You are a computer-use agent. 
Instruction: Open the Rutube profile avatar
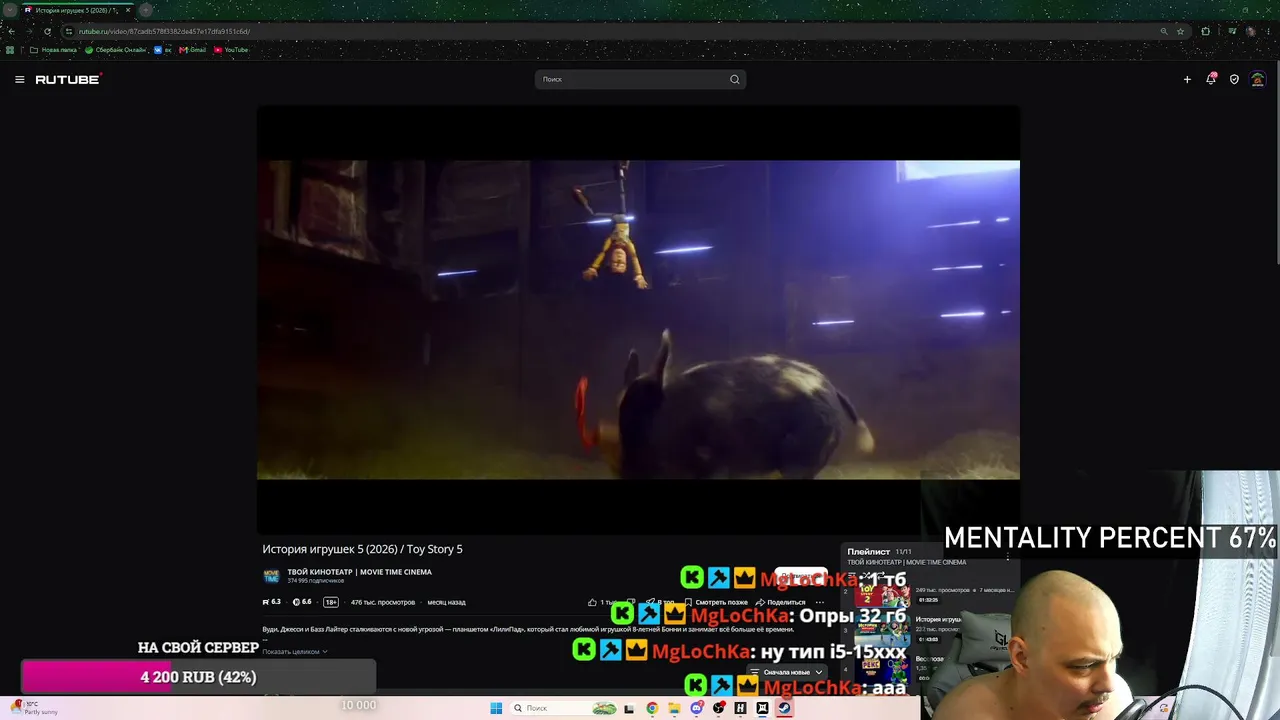click(x=1258, y=79)
